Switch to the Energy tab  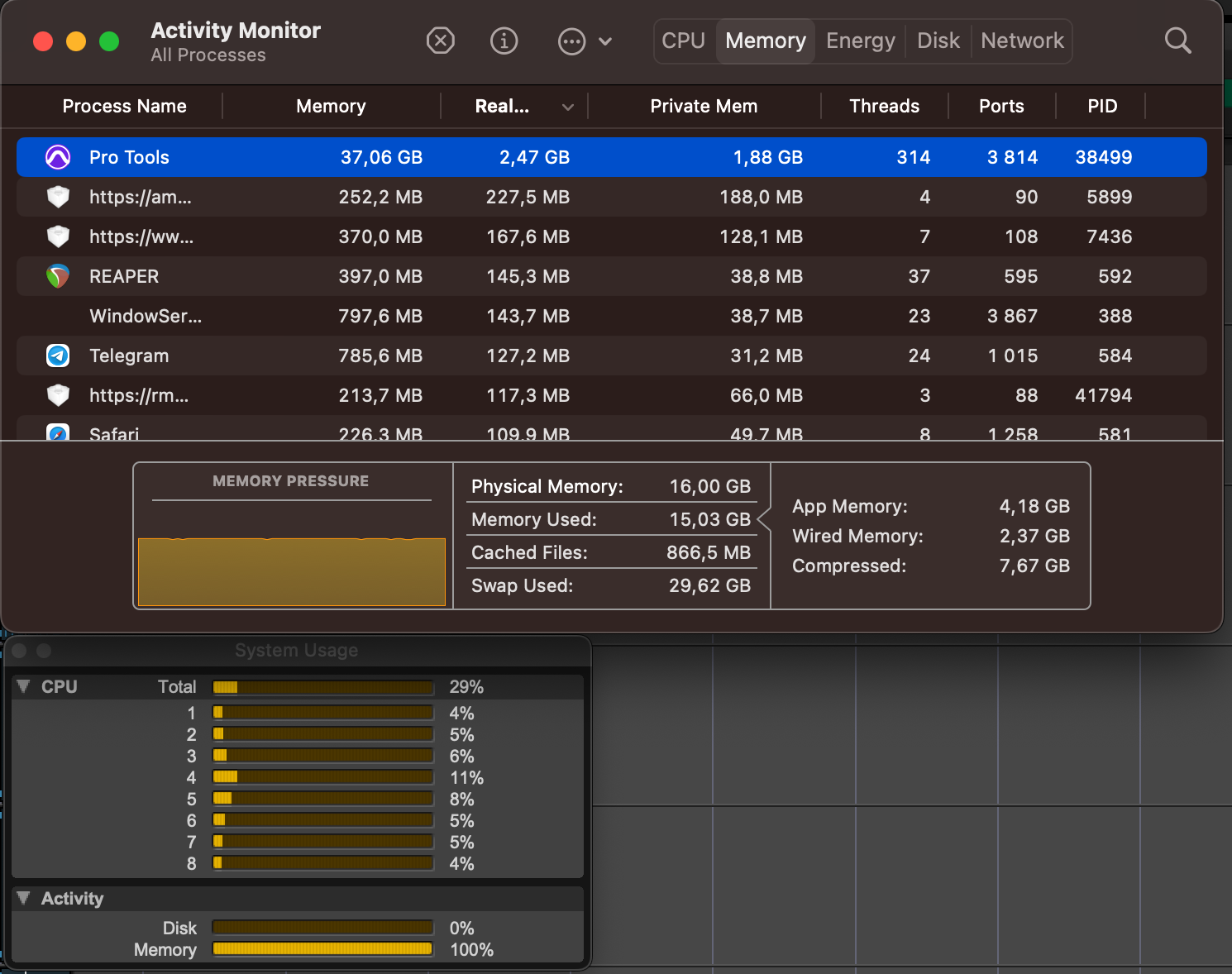click(861, 41)
